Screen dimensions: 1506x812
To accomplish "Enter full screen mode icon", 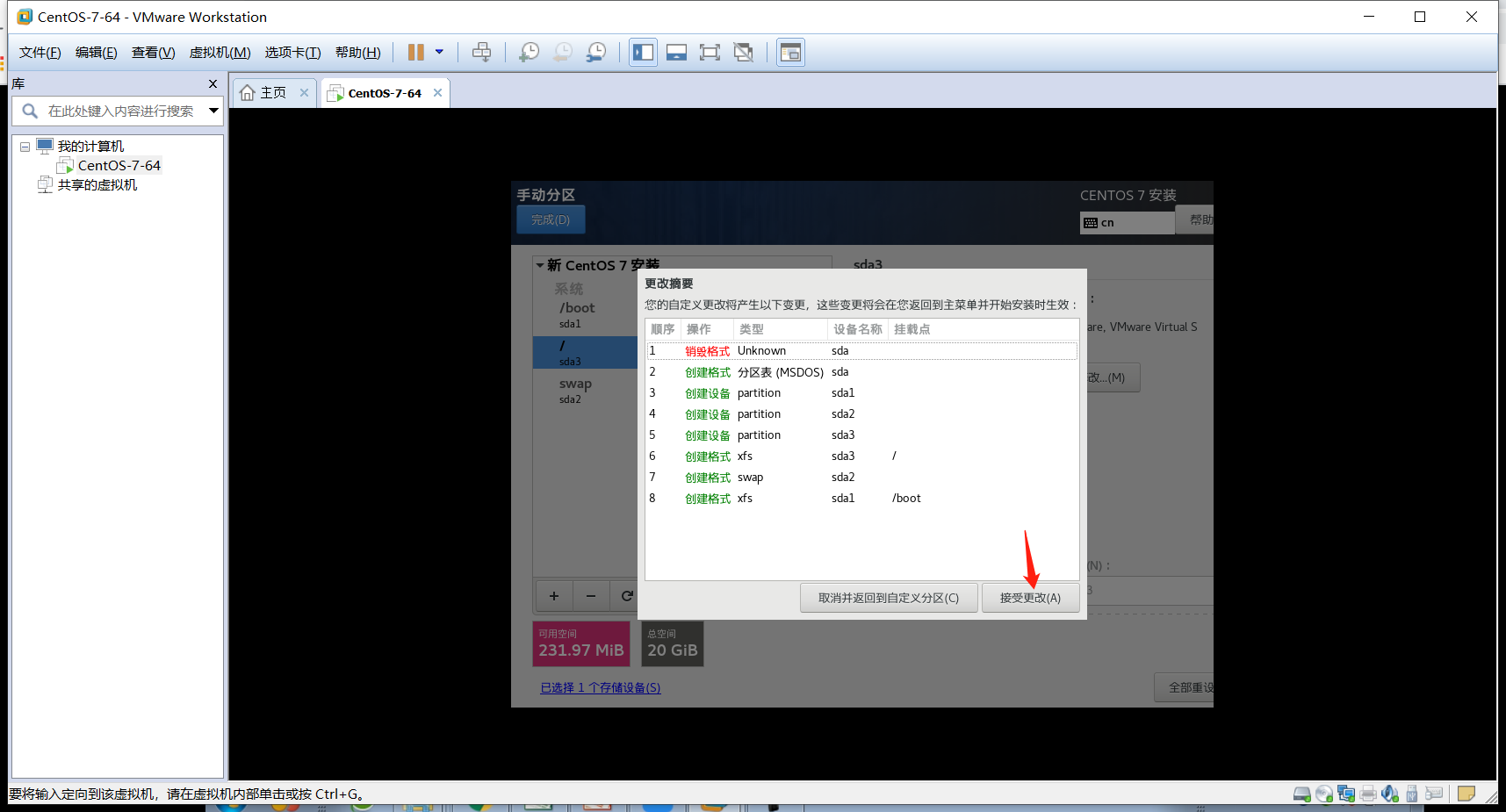I will (710, 53).
